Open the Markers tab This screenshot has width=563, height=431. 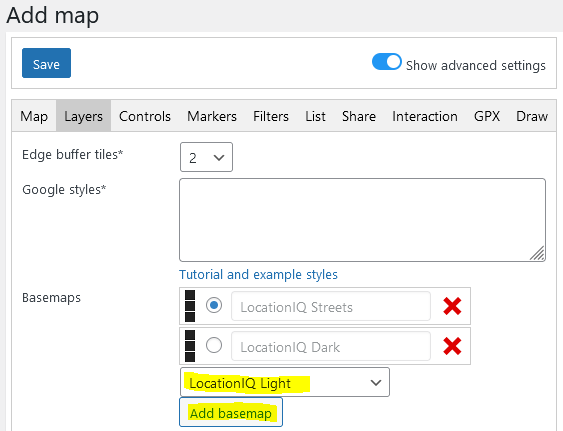click(x=212, y=116)
